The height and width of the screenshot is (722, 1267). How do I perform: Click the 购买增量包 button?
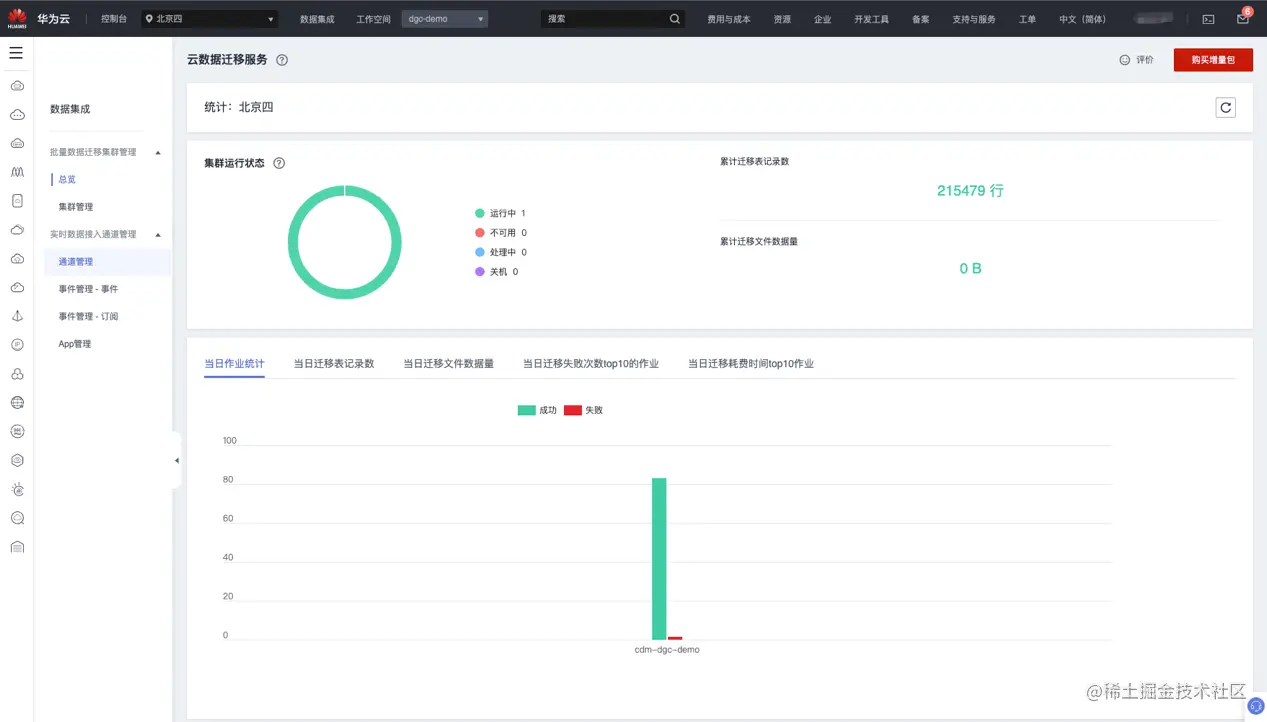(1213, 60)
